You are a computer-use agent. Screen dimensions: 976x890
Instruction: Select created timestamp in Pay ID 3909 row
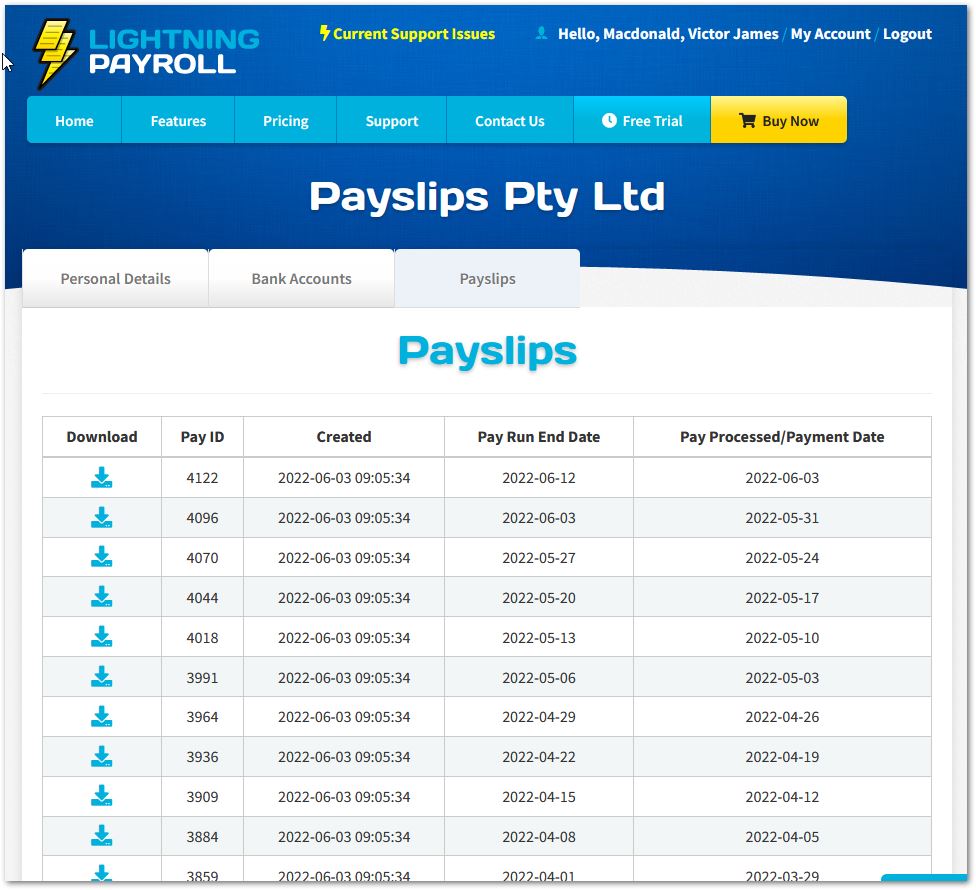pyautogui.click(x=344, y=797)
